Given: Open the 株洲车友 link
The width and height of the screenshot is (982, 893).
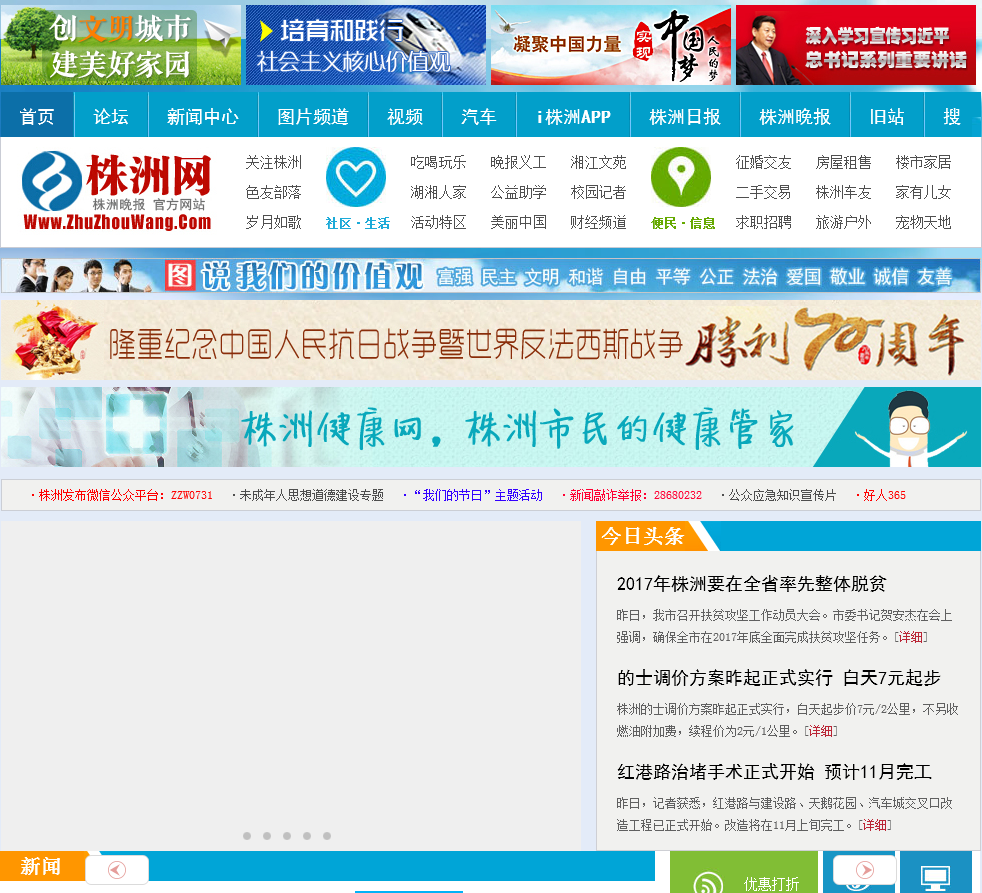Looking at the screenshot, I should point(844,192).
